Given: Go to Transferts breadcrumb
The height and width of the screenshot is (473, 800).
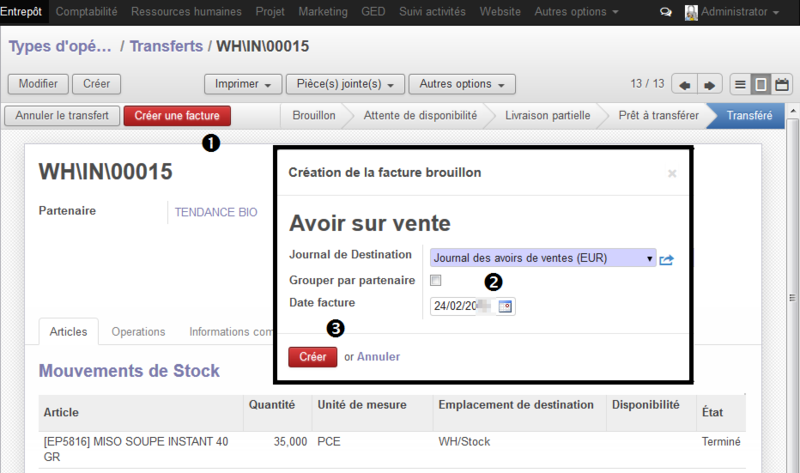Looking at the screenshot, I should [166, 46].
